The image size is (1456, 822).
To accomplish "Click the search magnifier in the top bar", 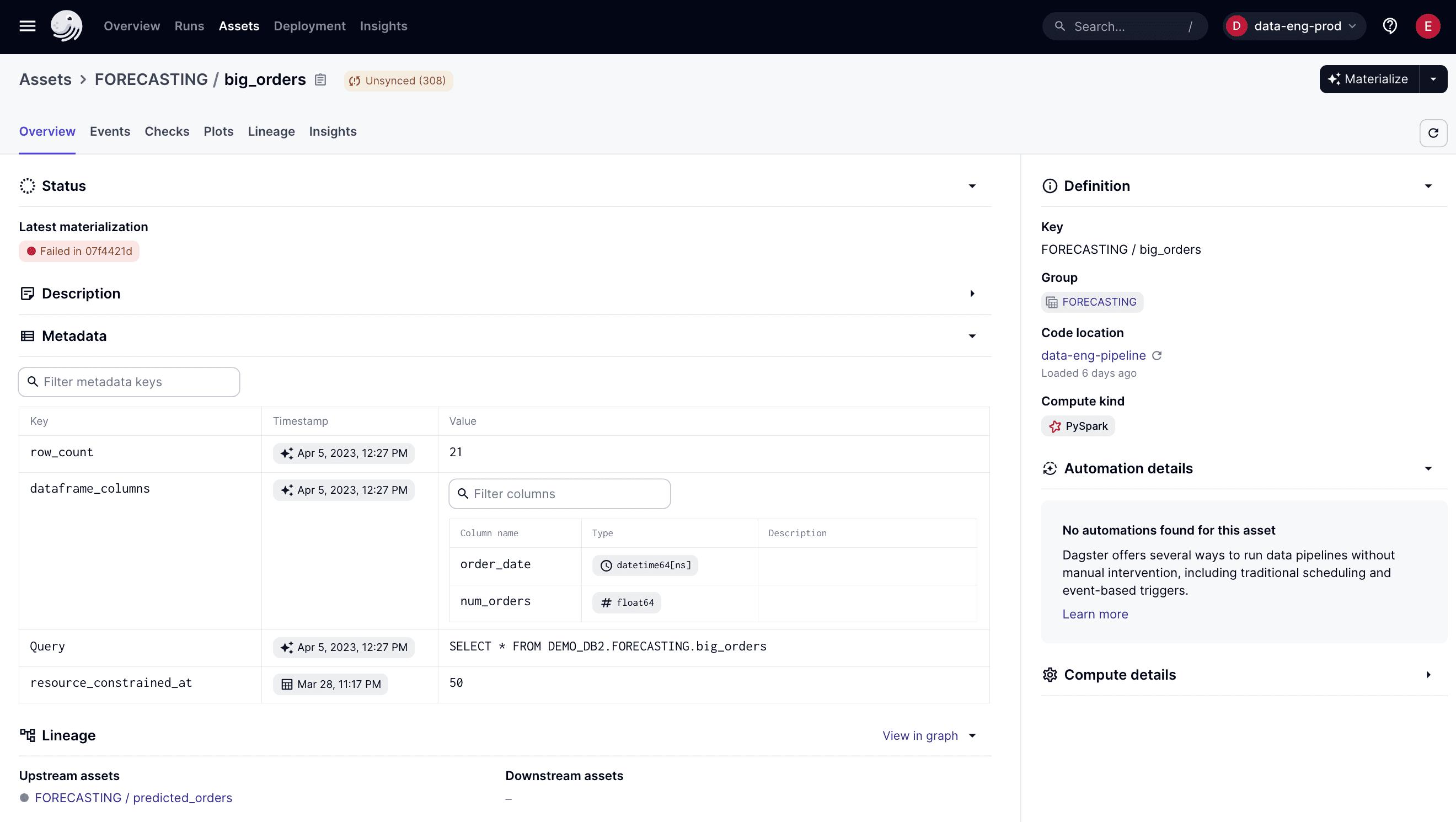I will [x=1062, y=26].
